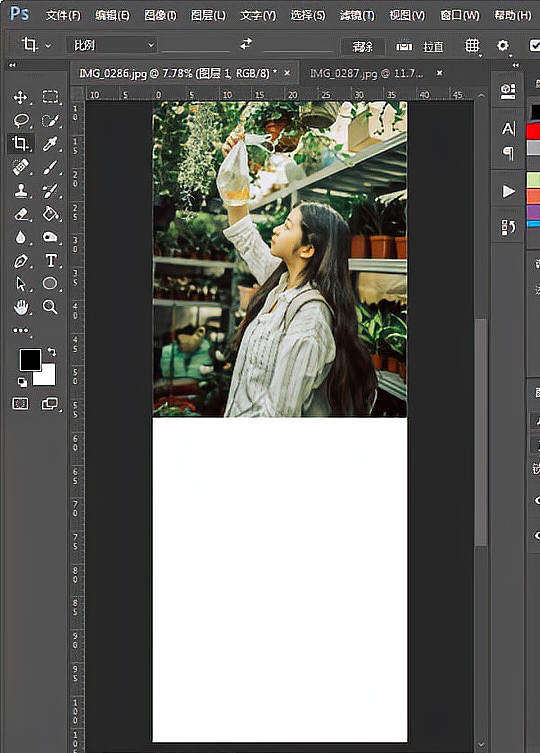Swap crop width and height values
540x753 pixels.
click(246, 44)
